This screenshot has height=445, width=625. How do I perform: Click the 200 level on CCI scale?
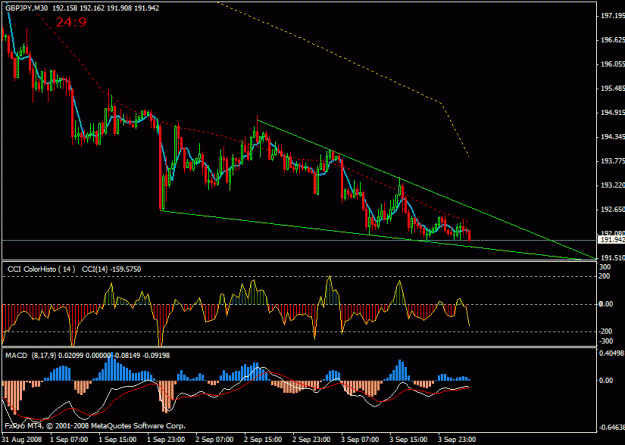(605, 276)
